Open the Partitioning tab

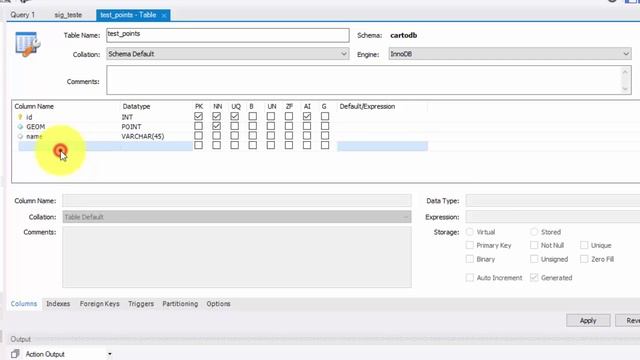tap(180, 304)
